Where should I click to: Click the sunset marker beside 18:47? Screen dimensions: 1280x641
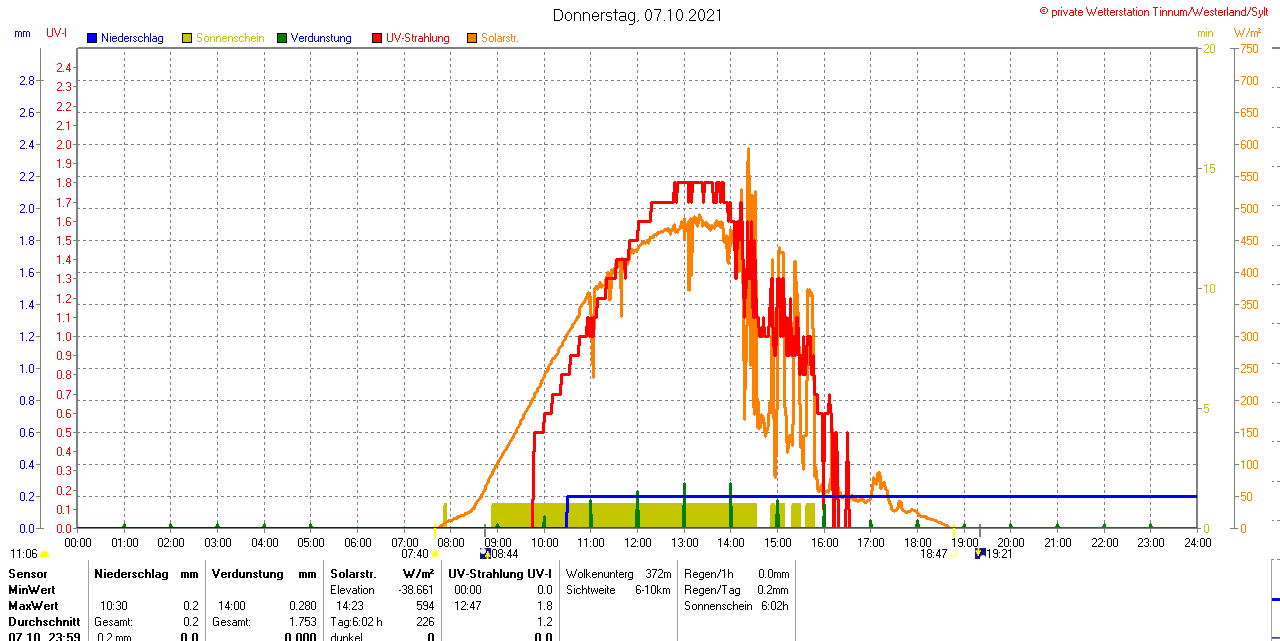tap(954, 554)
